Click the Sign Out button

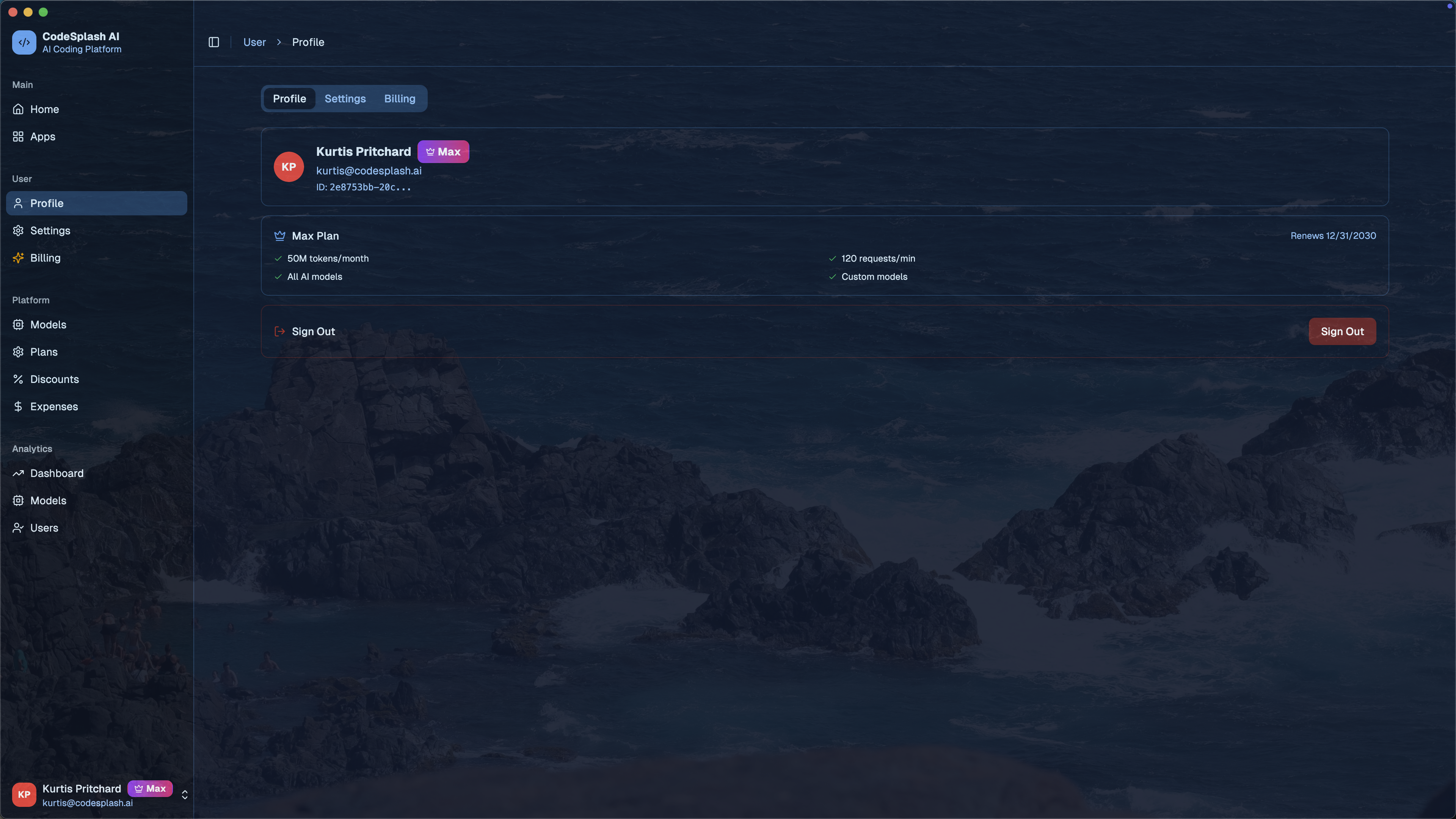[1342, 331]
